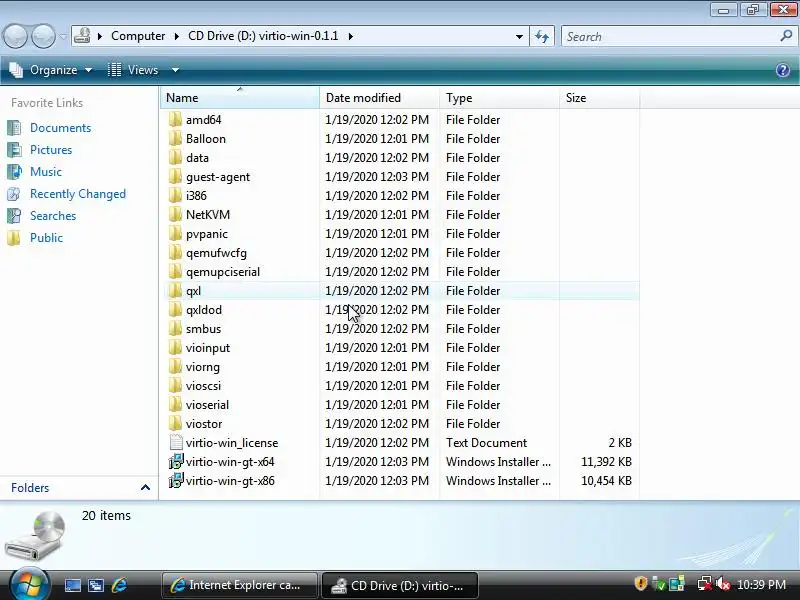Click Switch between windows quick launch icon
Image resolution: width=800 pixels, height=600 pixels.
click(x=96, y=585)
